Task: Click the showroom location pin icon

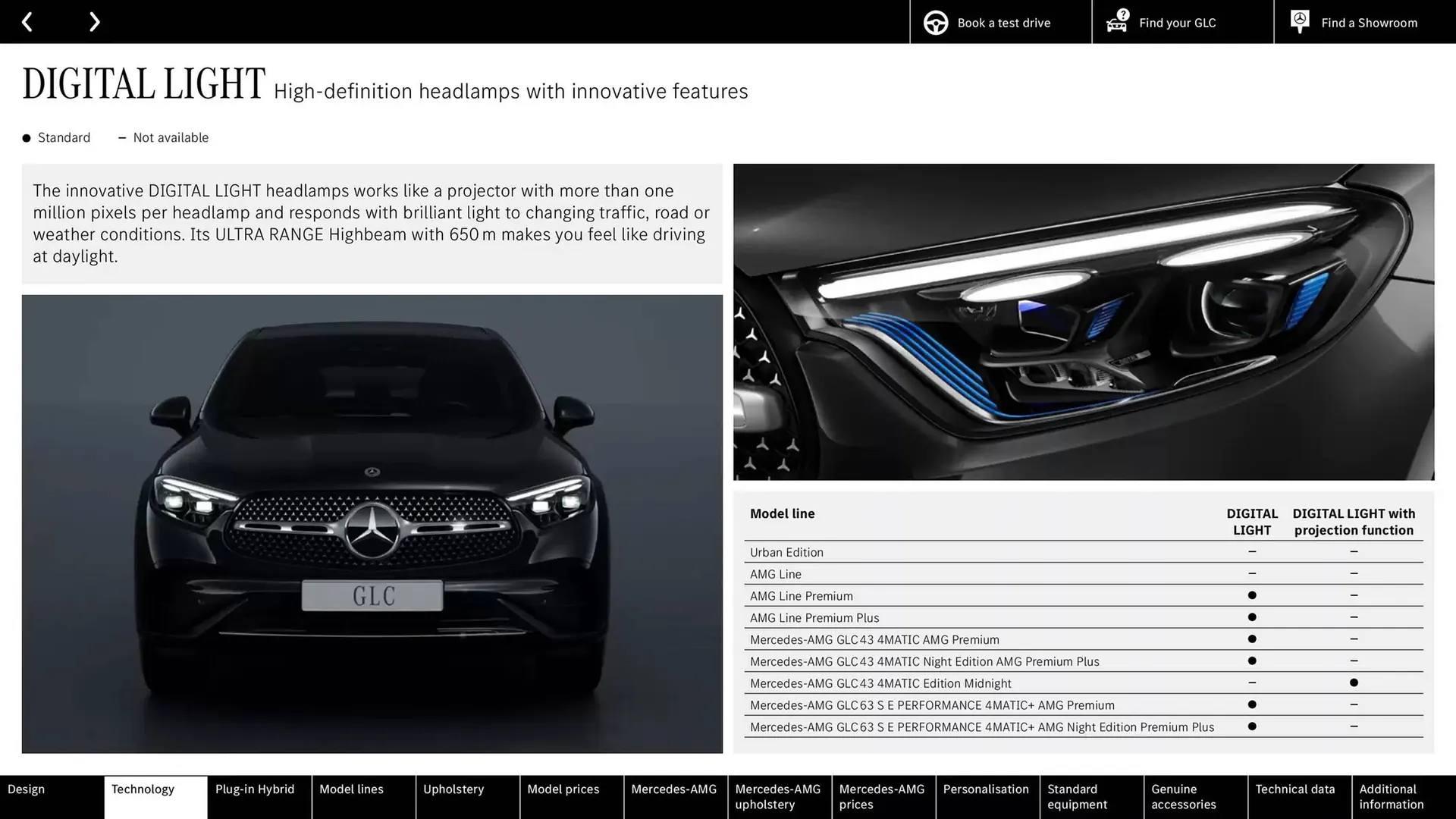Action: (1299, 22)
